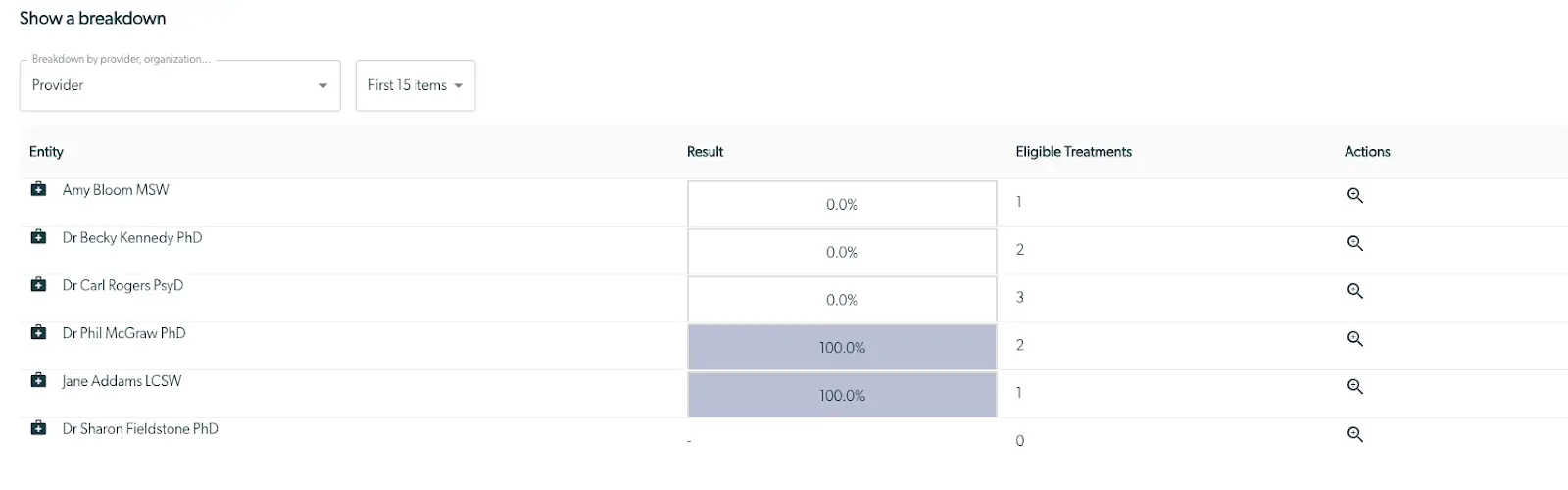1568x490 pixels.
Task: Click the 100.0% result bar for Dr Phil McGraw
Action: click(842, 348)
